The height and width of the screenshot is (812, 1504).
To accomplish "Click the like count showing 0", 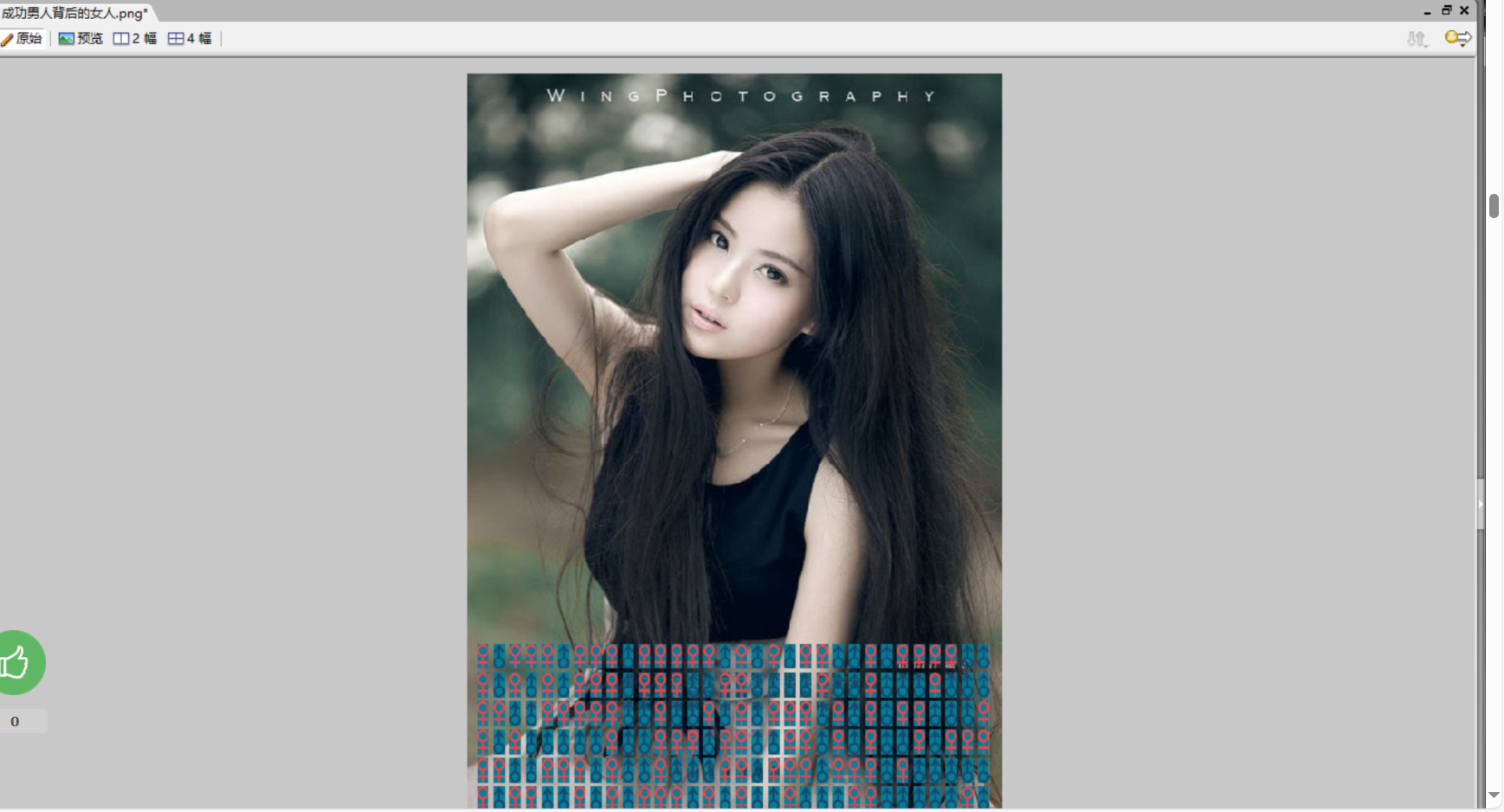I will click(16, 721).
